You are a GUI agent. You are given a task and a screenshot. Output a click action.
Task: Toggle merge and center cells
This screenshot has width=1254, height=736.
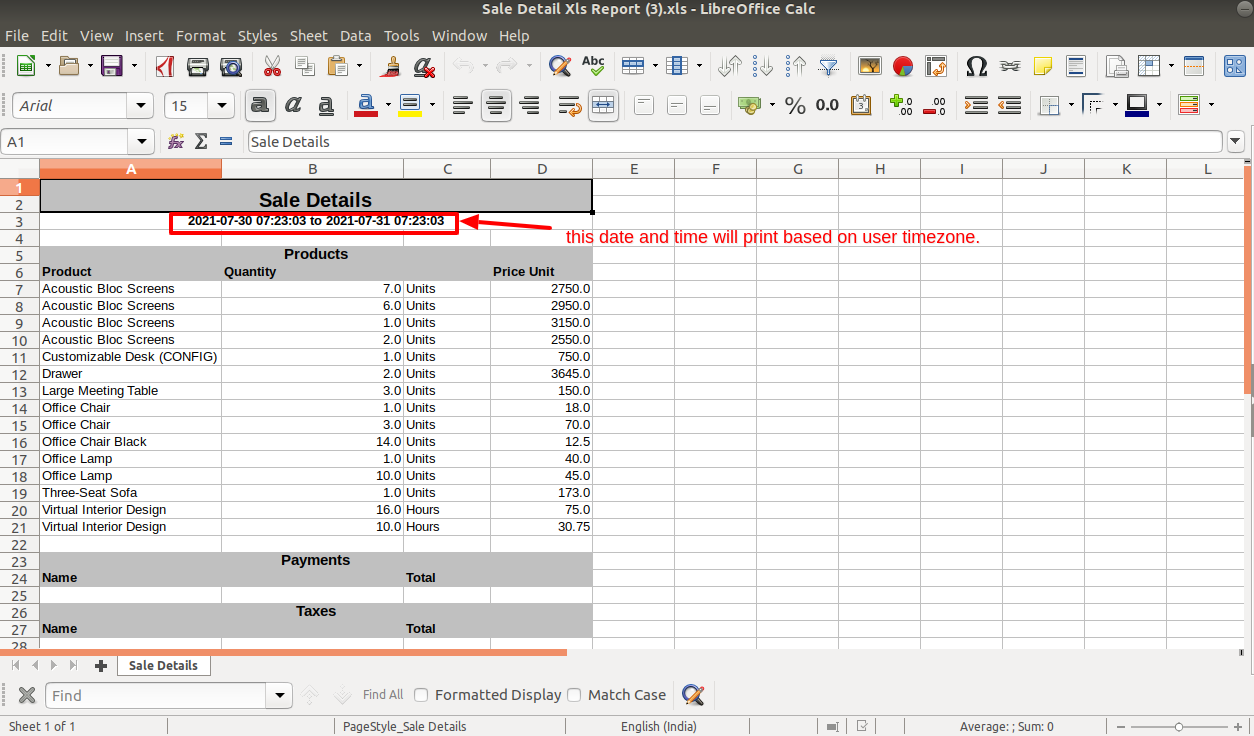coord(603,105)
